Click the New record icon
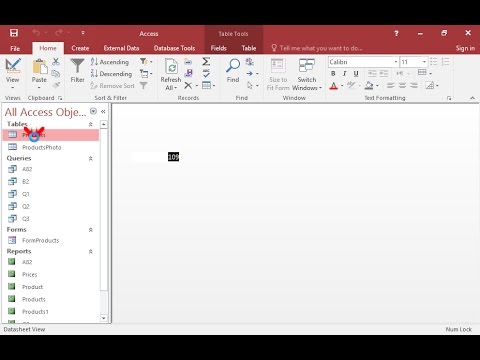This screenshot has height=360, width=480. 188,62
